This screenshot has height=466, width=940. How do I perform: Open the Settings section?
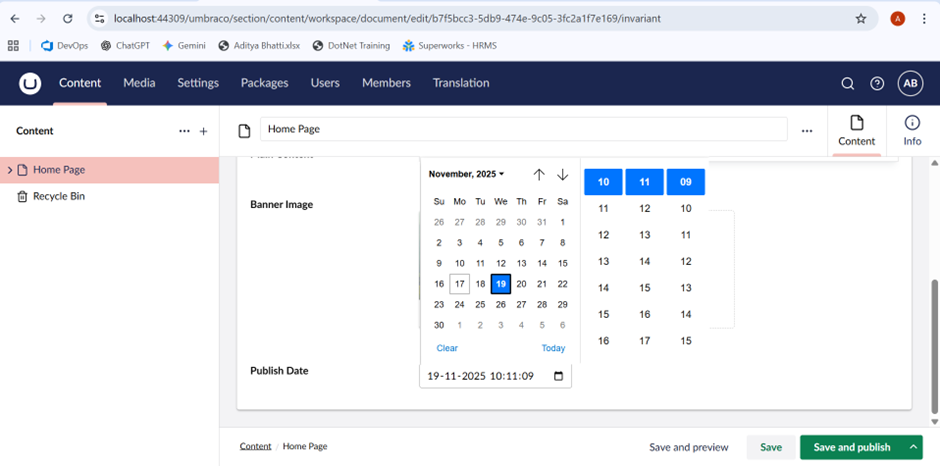click(x=198, y=83)
